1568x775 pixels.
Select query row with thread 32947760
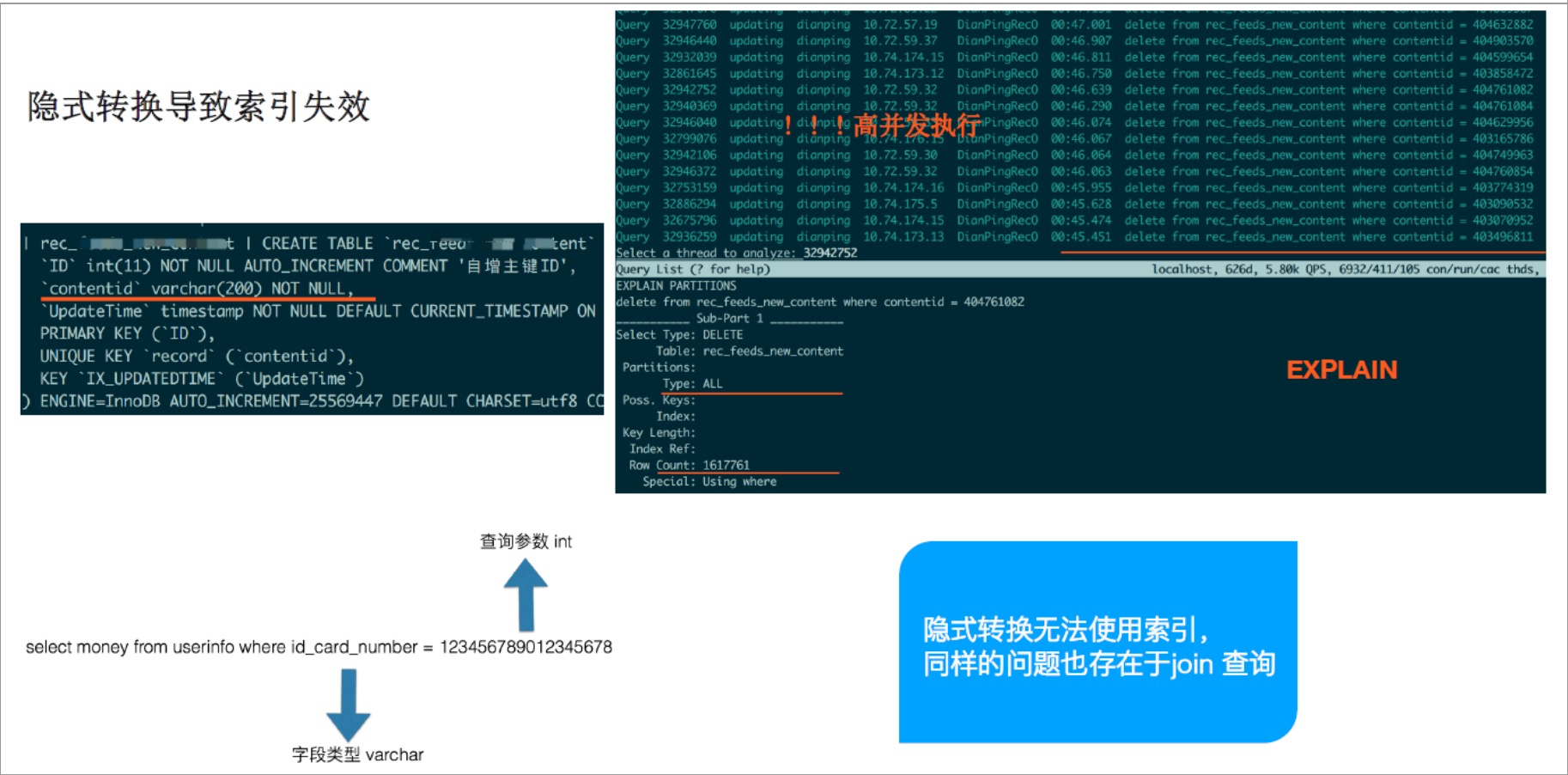1074,25
